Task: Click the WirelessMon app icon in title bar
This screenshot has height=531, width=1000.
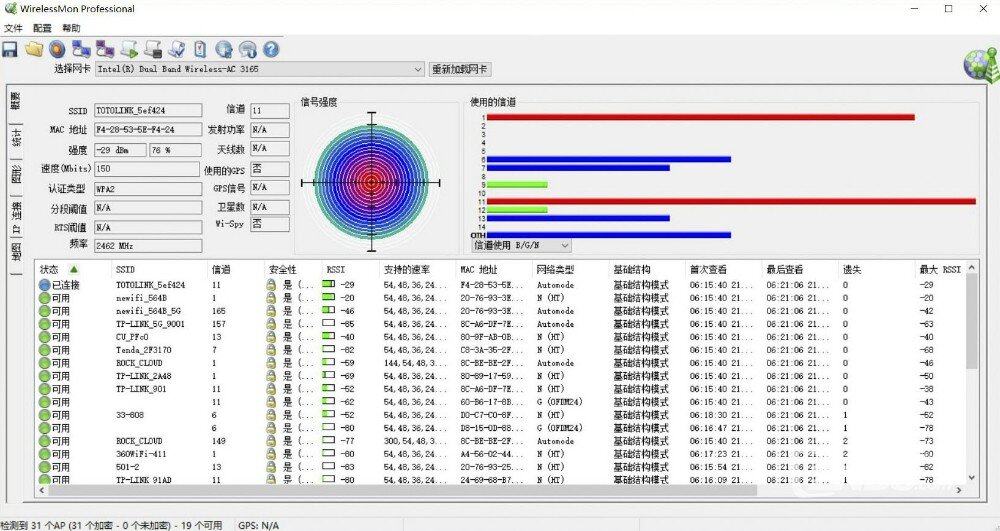Action: tap(10, 9)
